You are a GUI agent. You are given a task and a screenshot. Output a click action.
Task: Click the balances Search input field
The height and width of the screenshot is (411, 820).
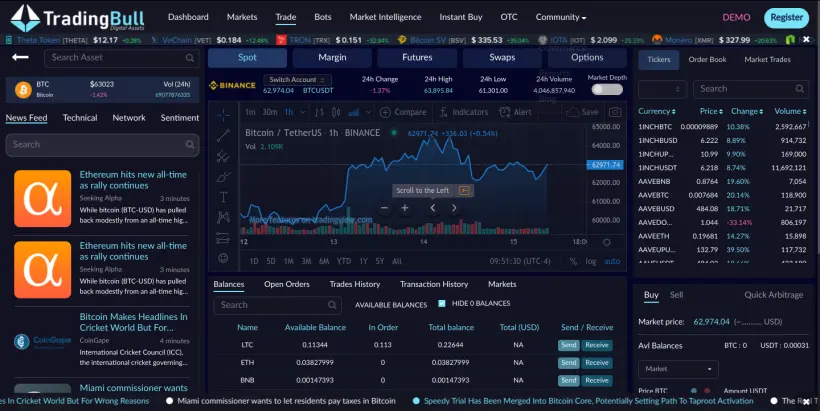coord(277,305)
